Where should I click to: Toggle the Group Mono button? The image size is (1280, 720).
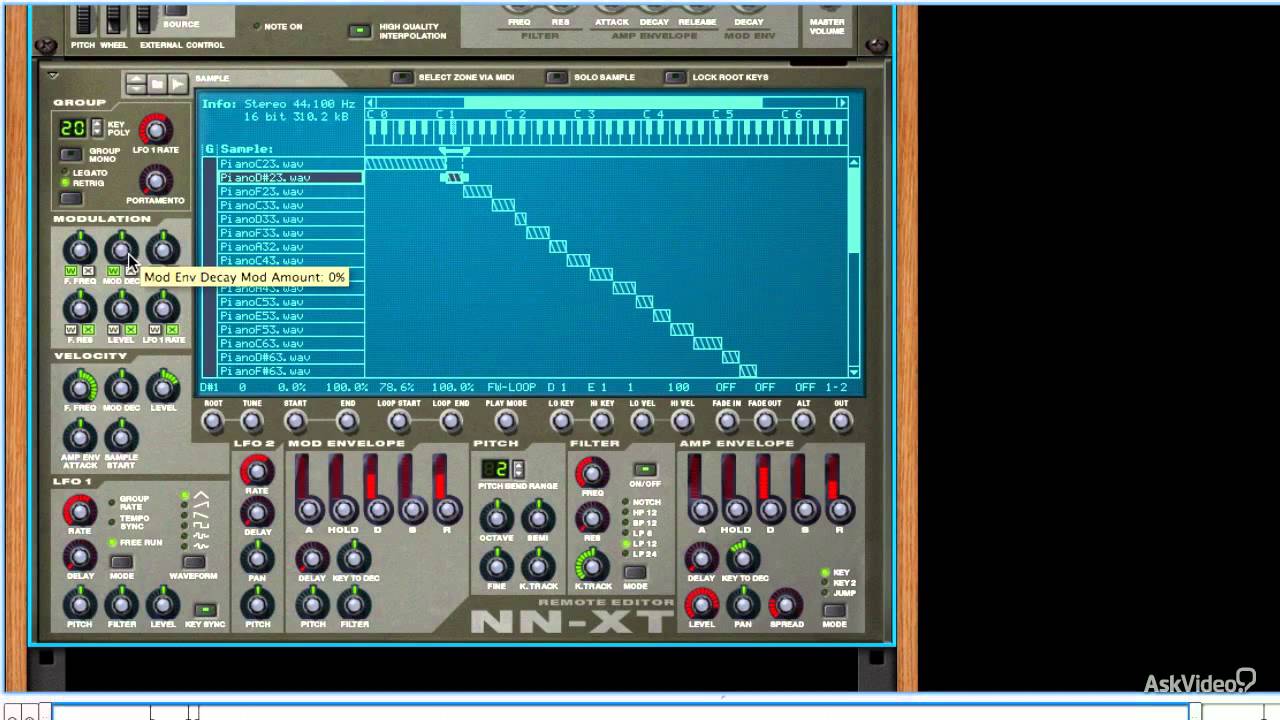[x=71, y=154]
